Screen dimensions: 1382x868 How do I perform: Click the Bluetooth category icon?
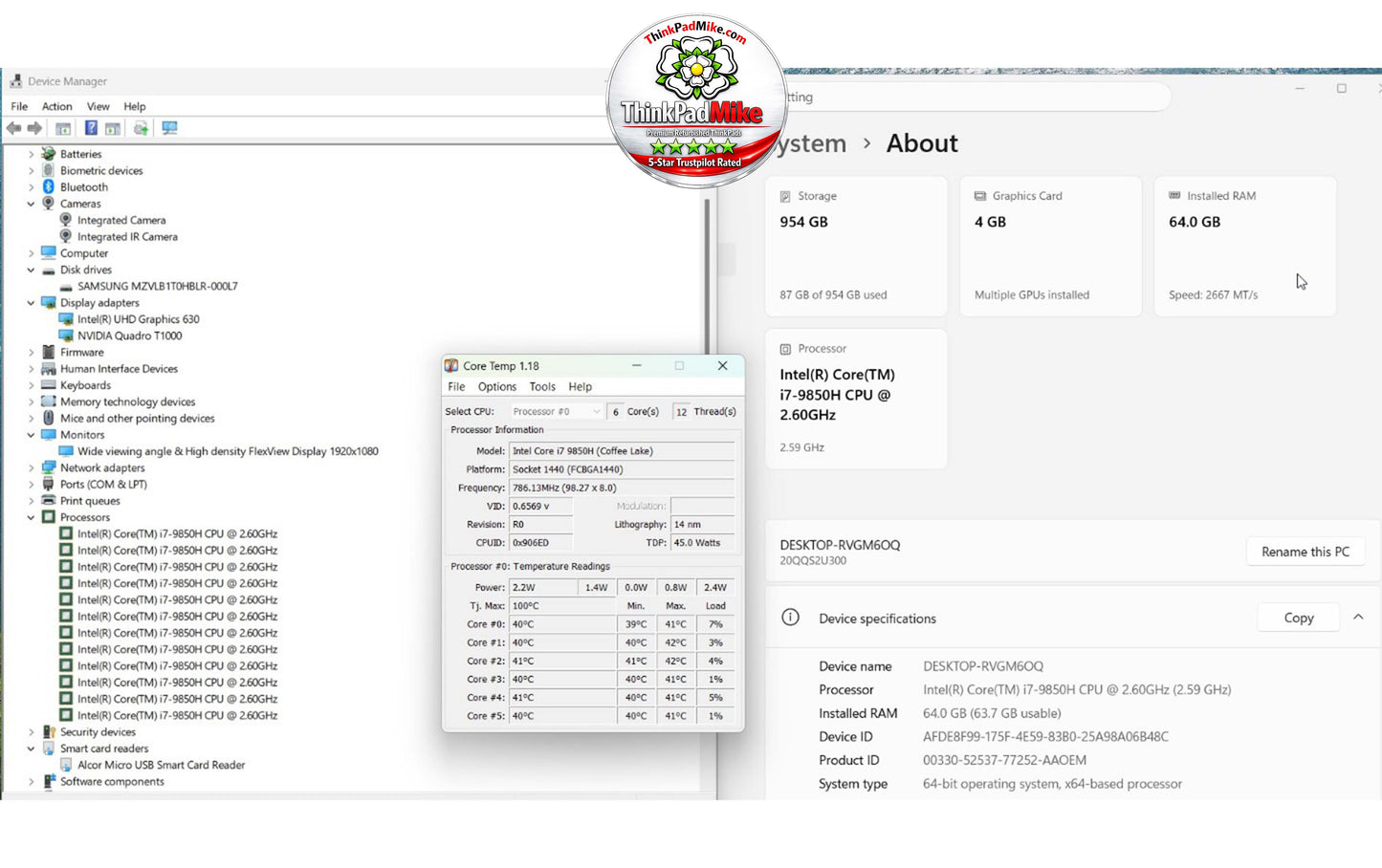point(49,186)
